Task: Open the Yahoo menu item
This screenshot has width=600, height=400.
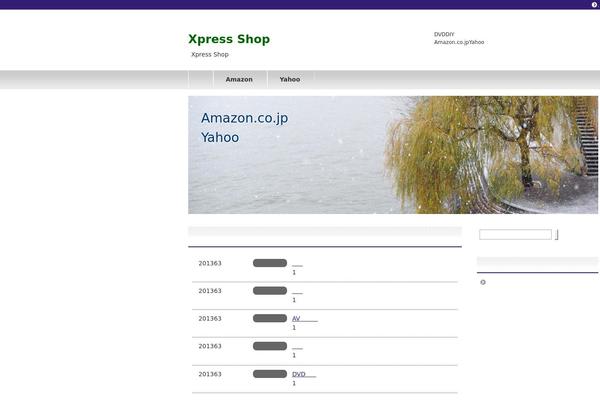Action: coord(290,79)
